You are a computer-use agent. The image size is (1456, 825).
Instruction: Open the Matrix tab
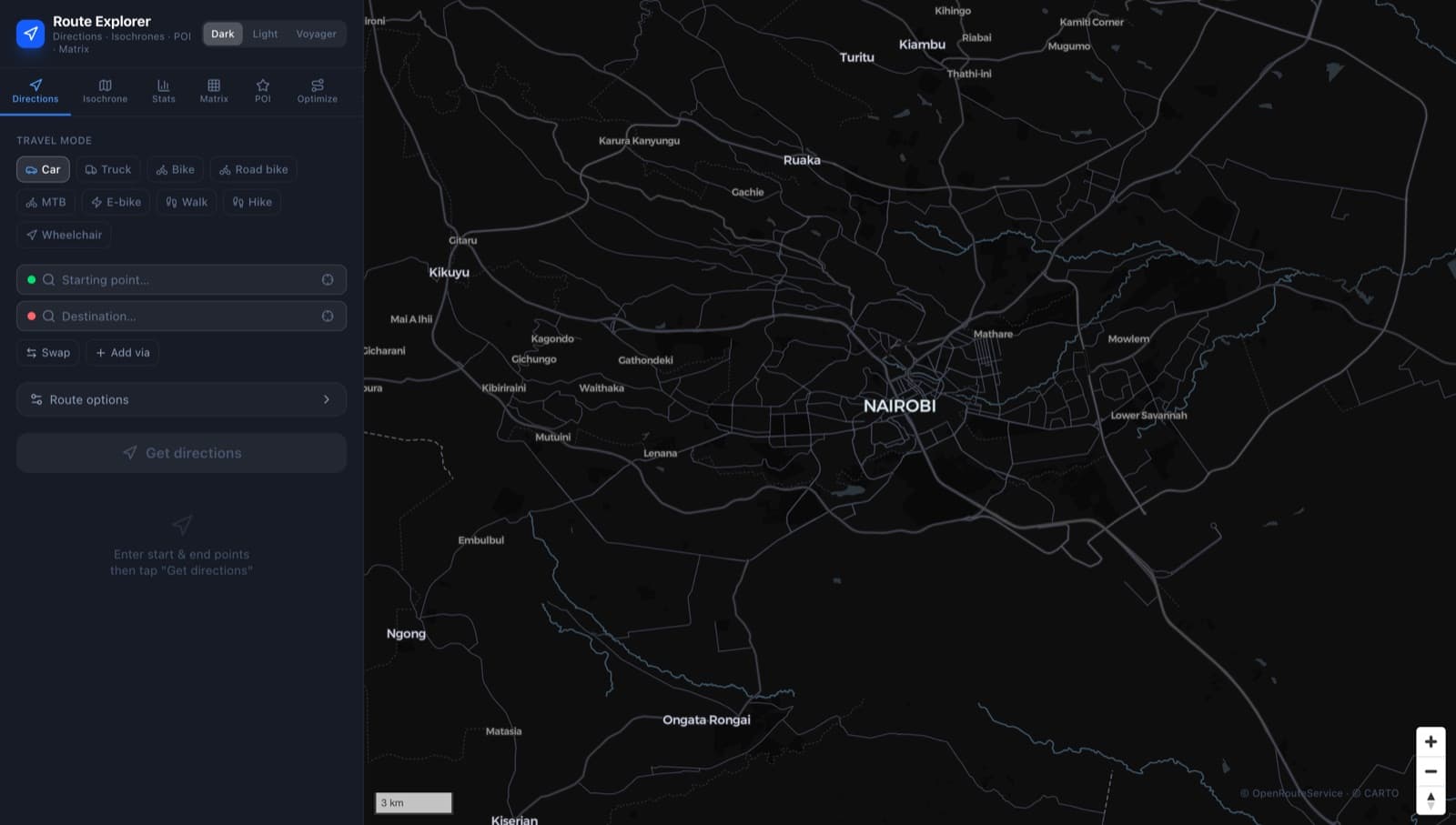point(214,91)
